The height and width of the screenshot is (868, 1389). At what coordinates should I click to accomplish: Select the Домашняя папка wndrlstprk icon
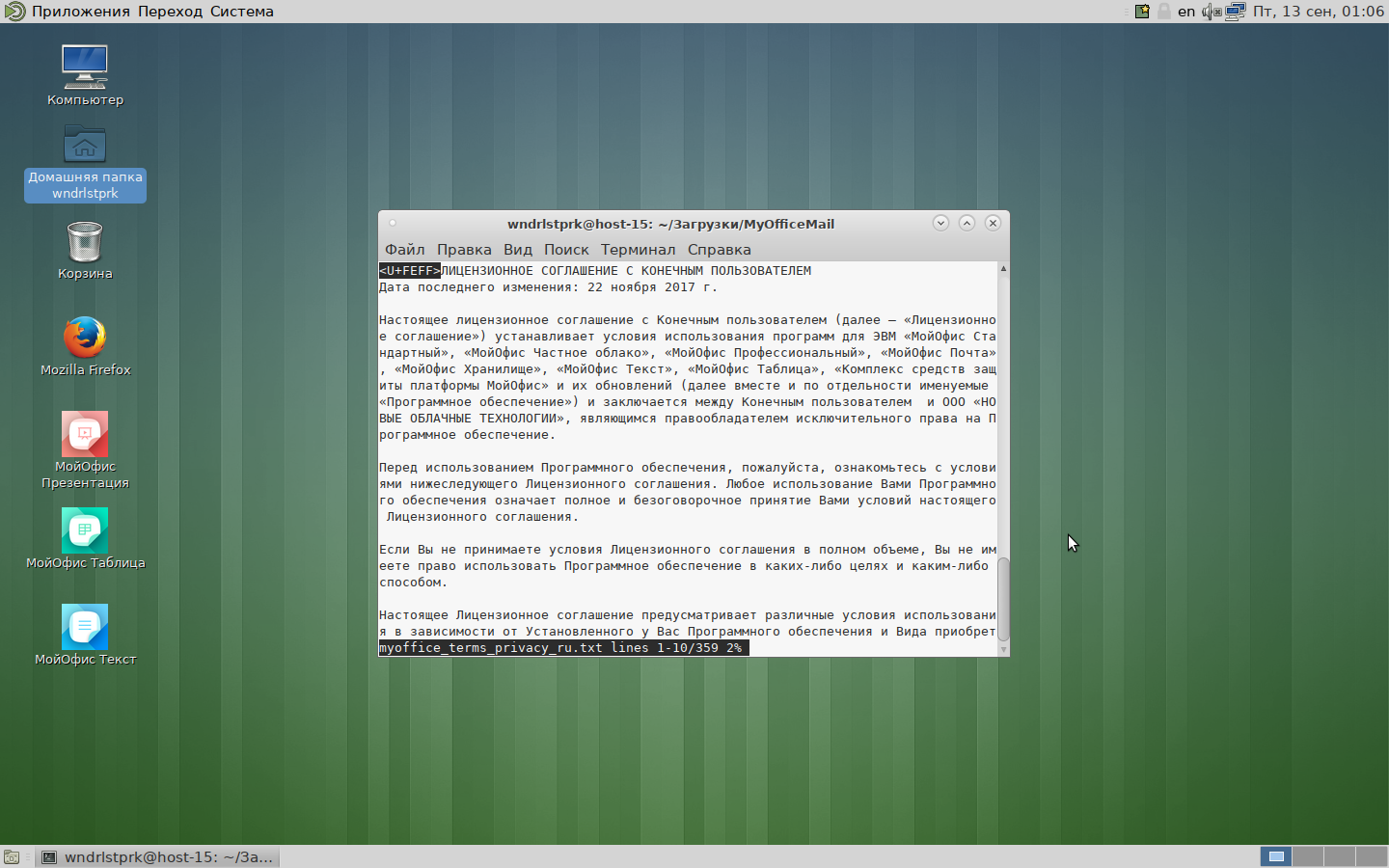[x=85, y=162]
